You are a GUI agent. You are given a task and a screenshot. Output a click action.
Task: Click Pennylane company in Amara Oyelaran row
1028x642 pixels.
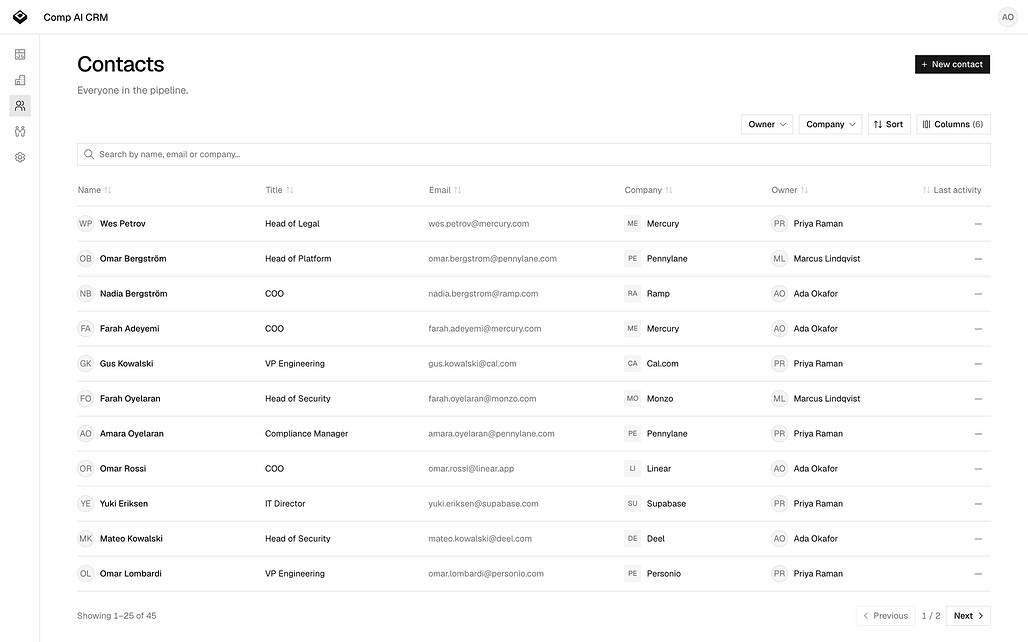click(x=667, y=433)
